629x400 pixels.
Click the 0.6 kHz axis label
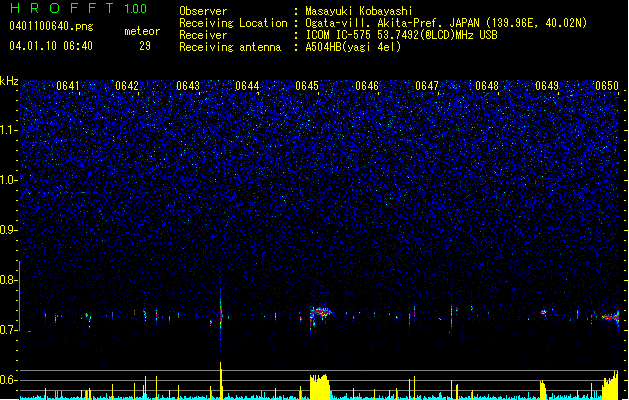(x=9, y=380)
